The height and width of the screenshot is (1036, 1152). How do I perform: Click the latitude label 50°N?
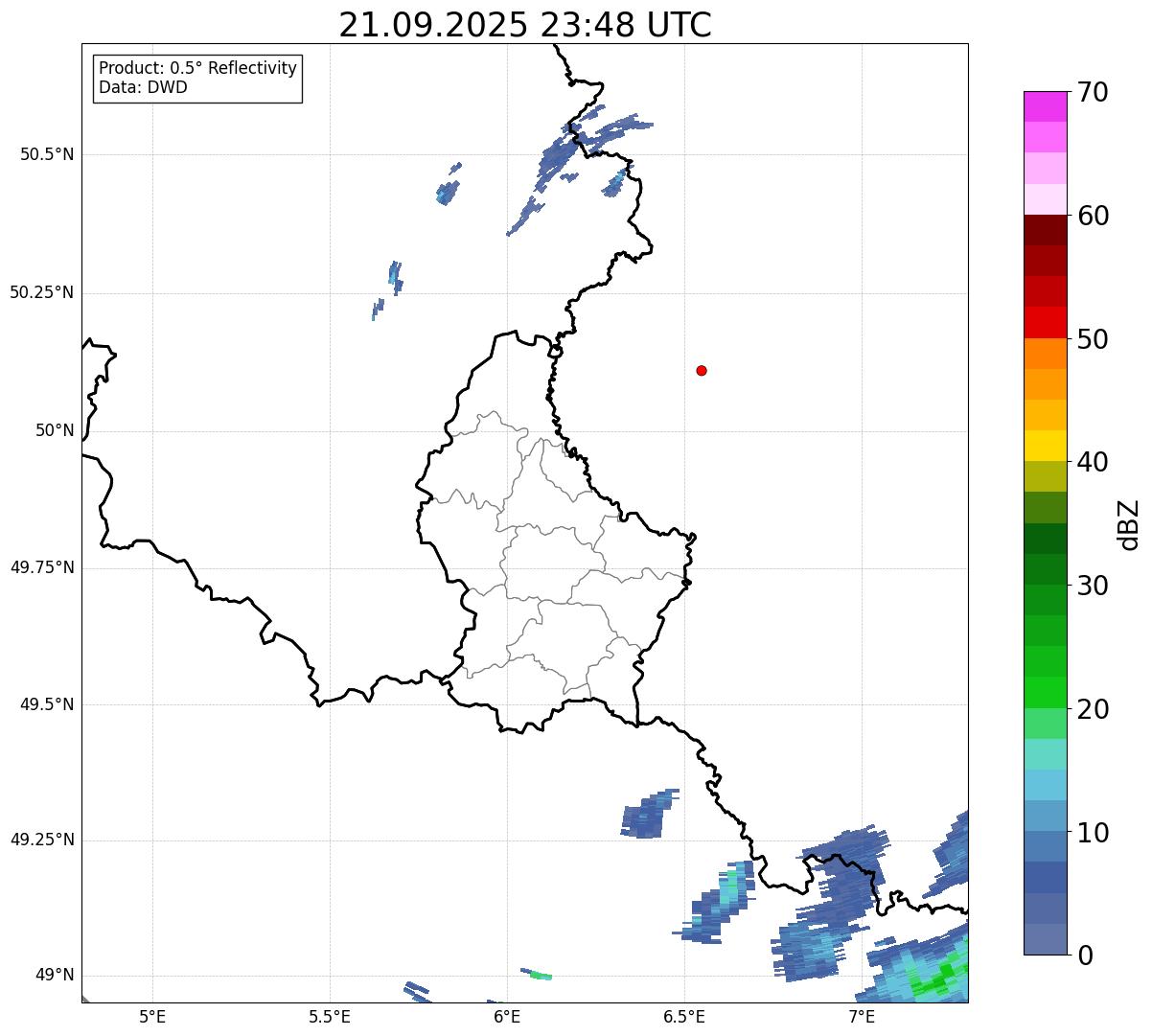55,430
